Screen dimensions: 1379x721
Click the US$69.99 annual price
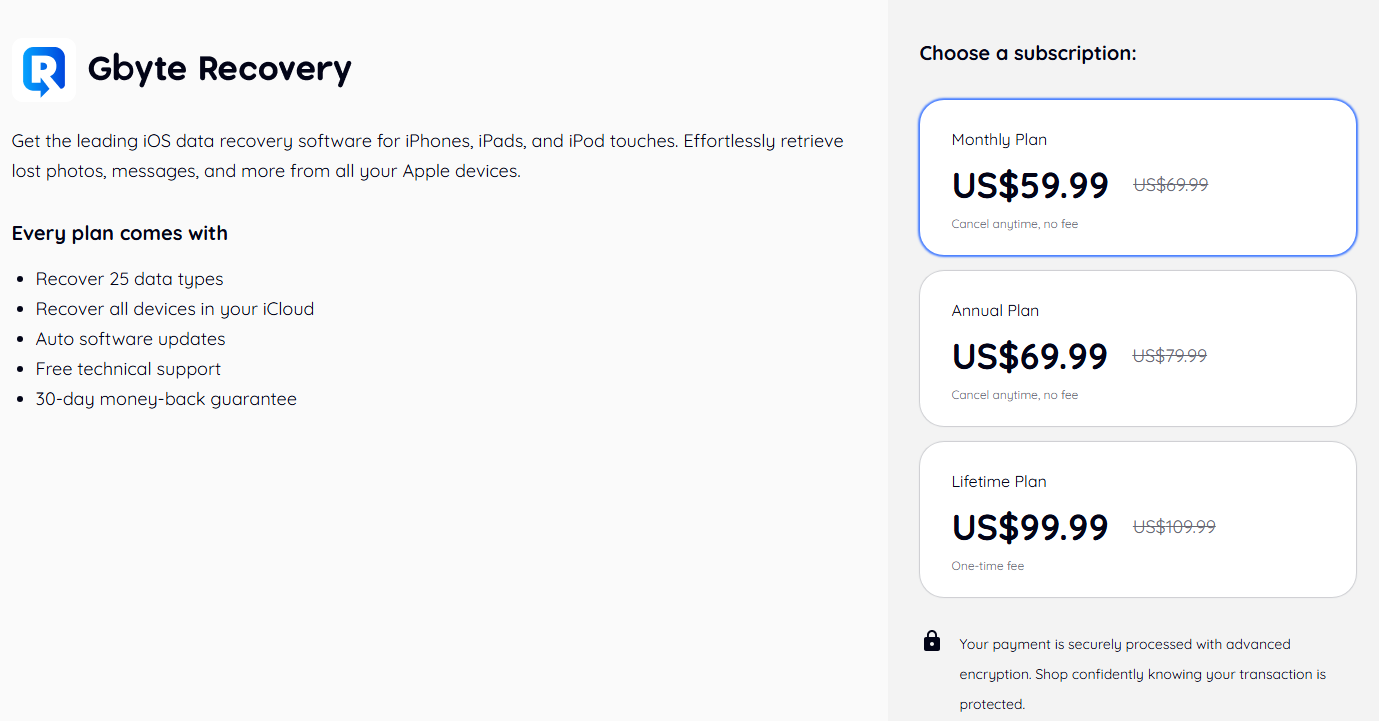(x=1030, y=356)
